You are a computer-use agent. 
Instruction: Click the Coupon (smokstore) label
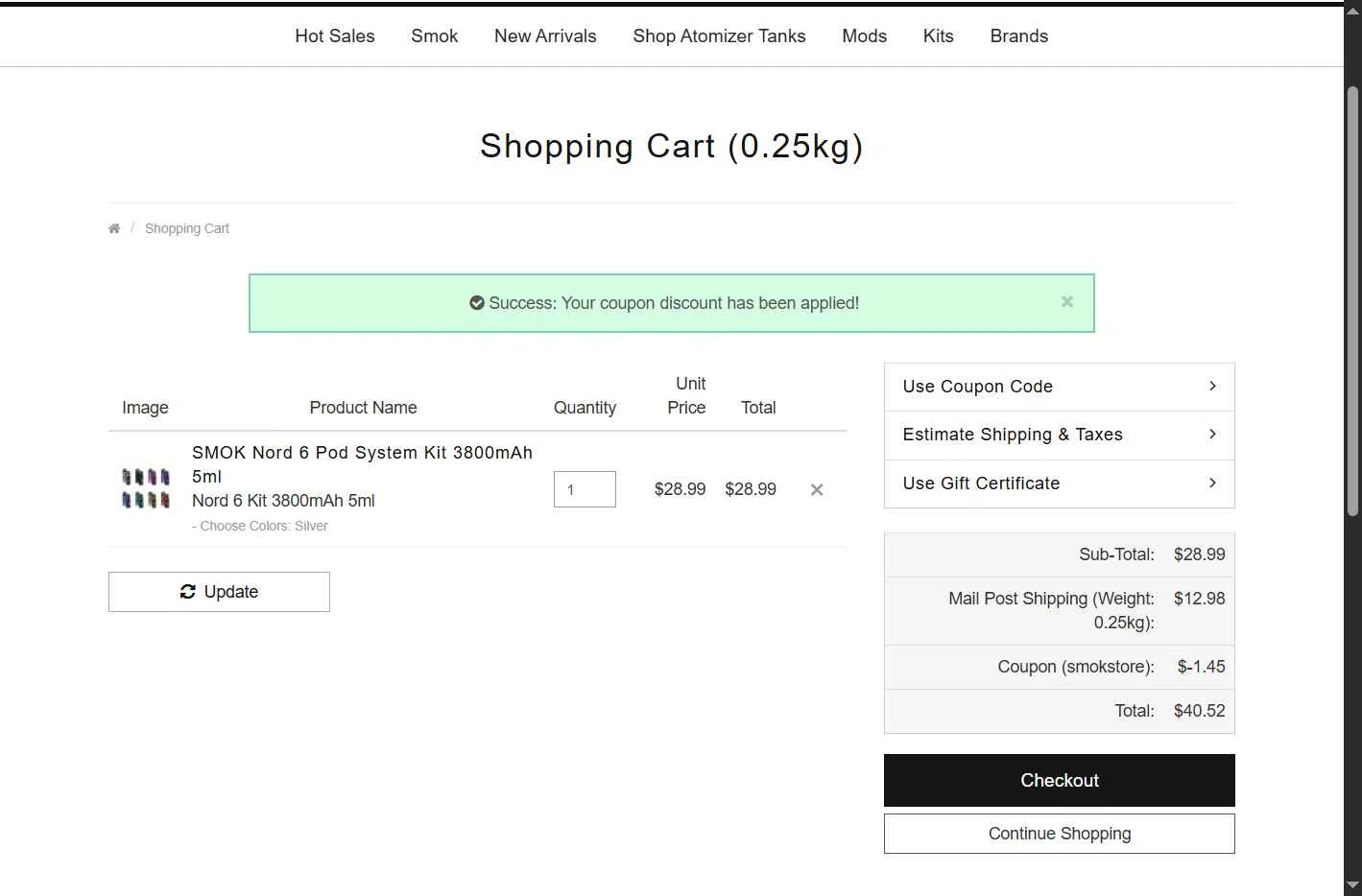coord(1076,667)
